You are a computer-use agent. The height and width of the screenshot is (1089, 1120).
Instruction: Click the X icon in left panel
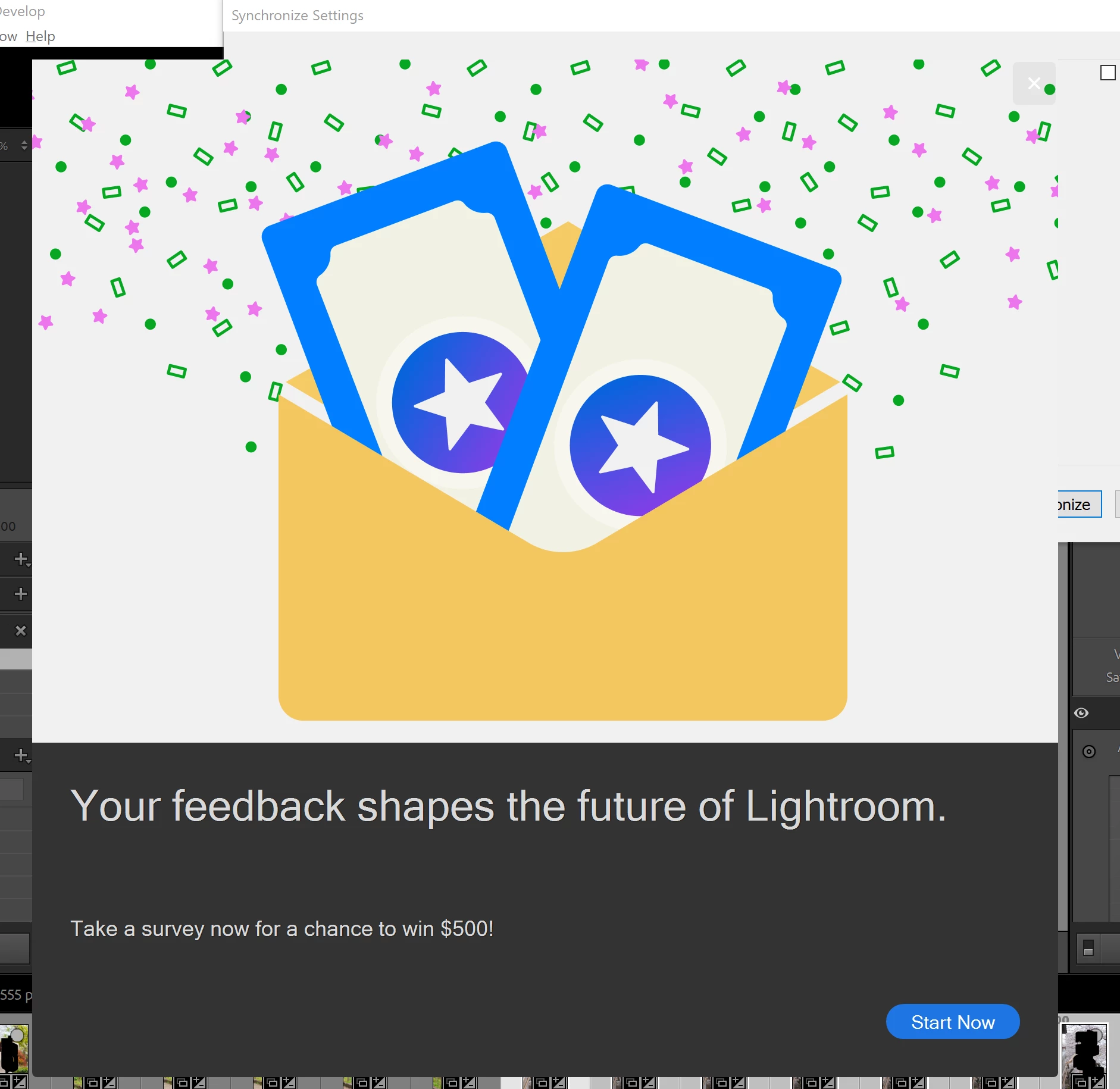coord(21,631)
